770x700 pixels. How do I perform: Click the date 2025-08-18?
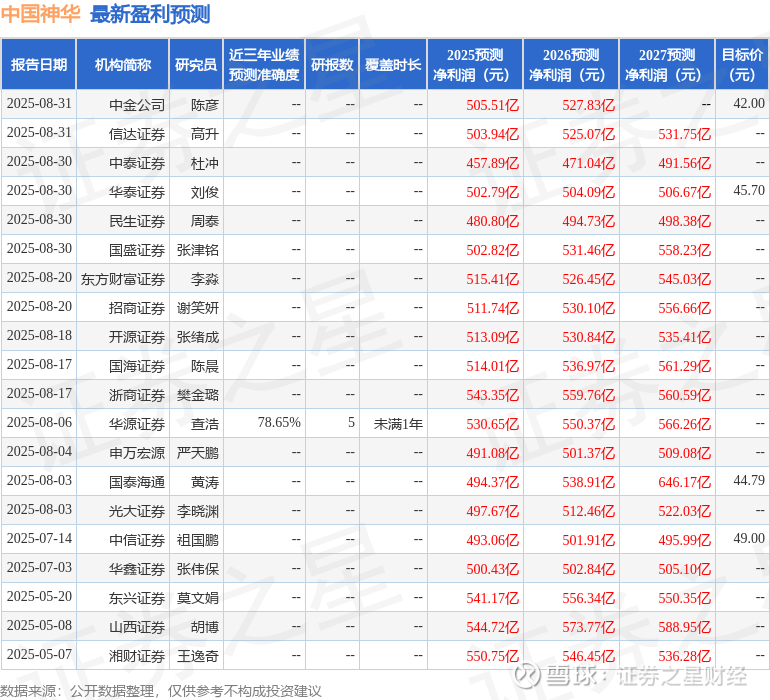click(39, 336)
